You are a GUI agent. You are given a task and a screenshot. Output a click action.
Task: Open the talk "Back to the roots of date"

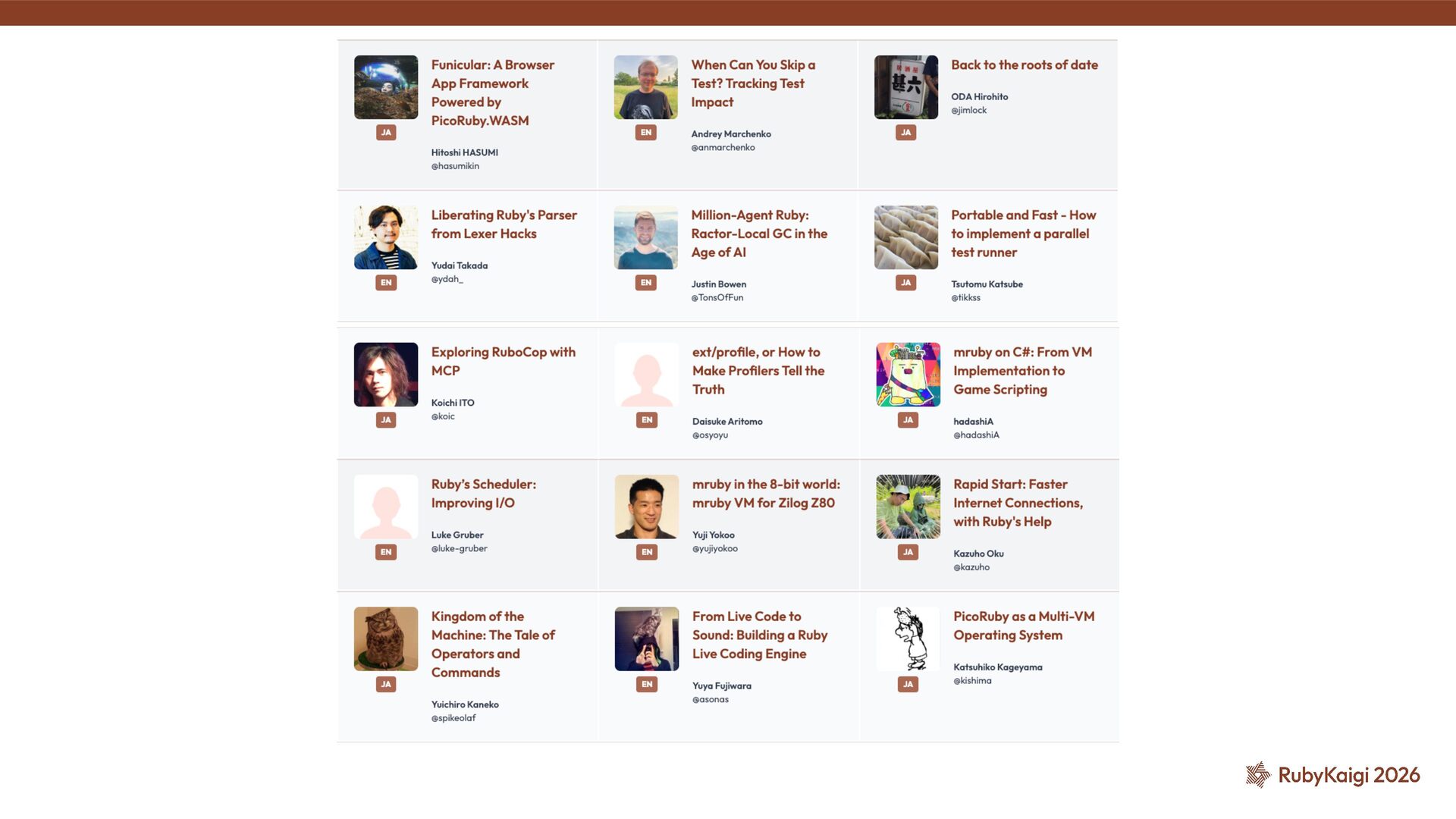[1024, 65]
